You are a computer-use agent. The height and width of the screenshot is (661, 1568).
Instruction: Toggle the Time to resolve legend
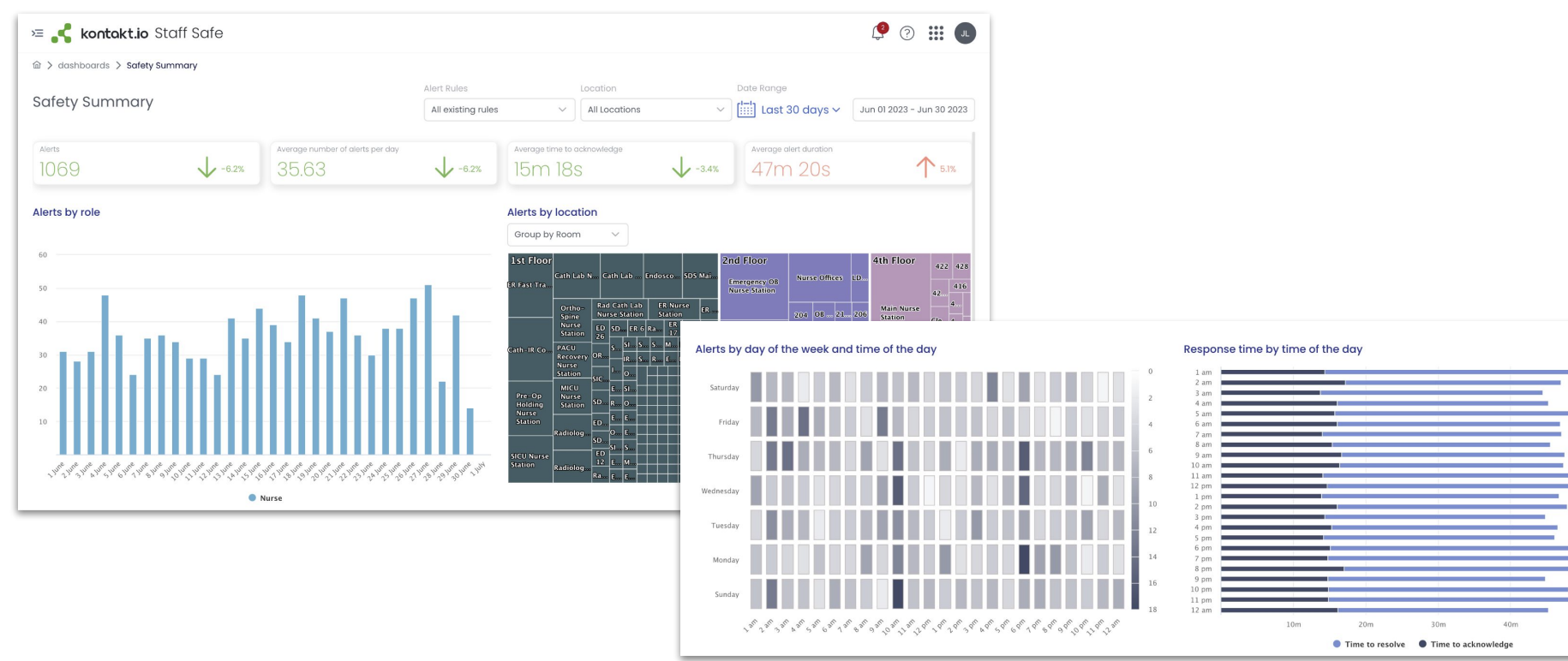[1368, 644]
